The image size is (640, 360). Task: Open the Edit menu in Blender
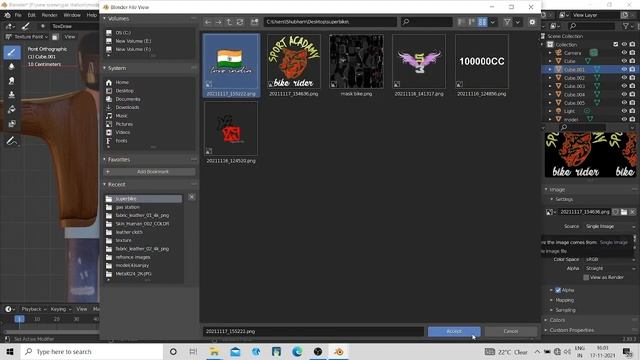tap(31, 15)
